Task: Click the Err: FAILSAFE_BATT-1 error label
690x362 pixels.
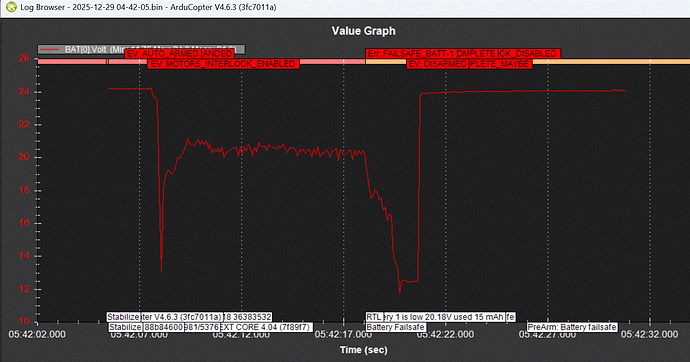Action: coord(411,54)
